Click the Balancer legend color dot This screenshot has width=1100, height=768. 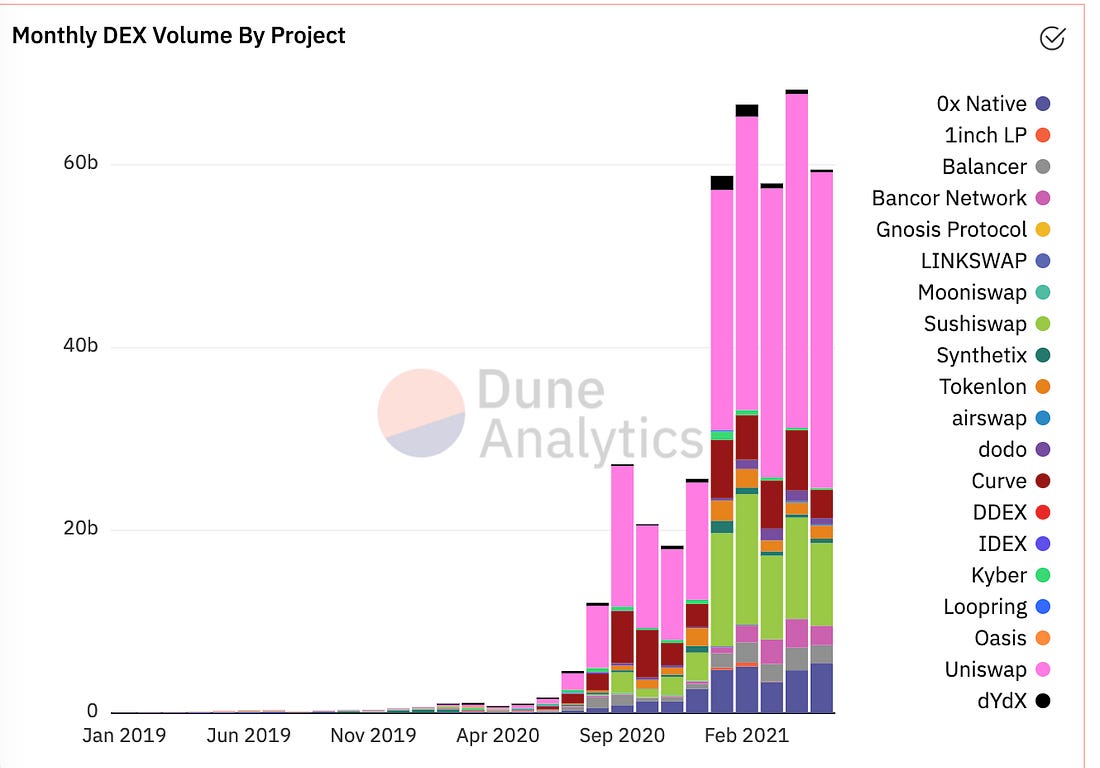[x=1043, y=167]
